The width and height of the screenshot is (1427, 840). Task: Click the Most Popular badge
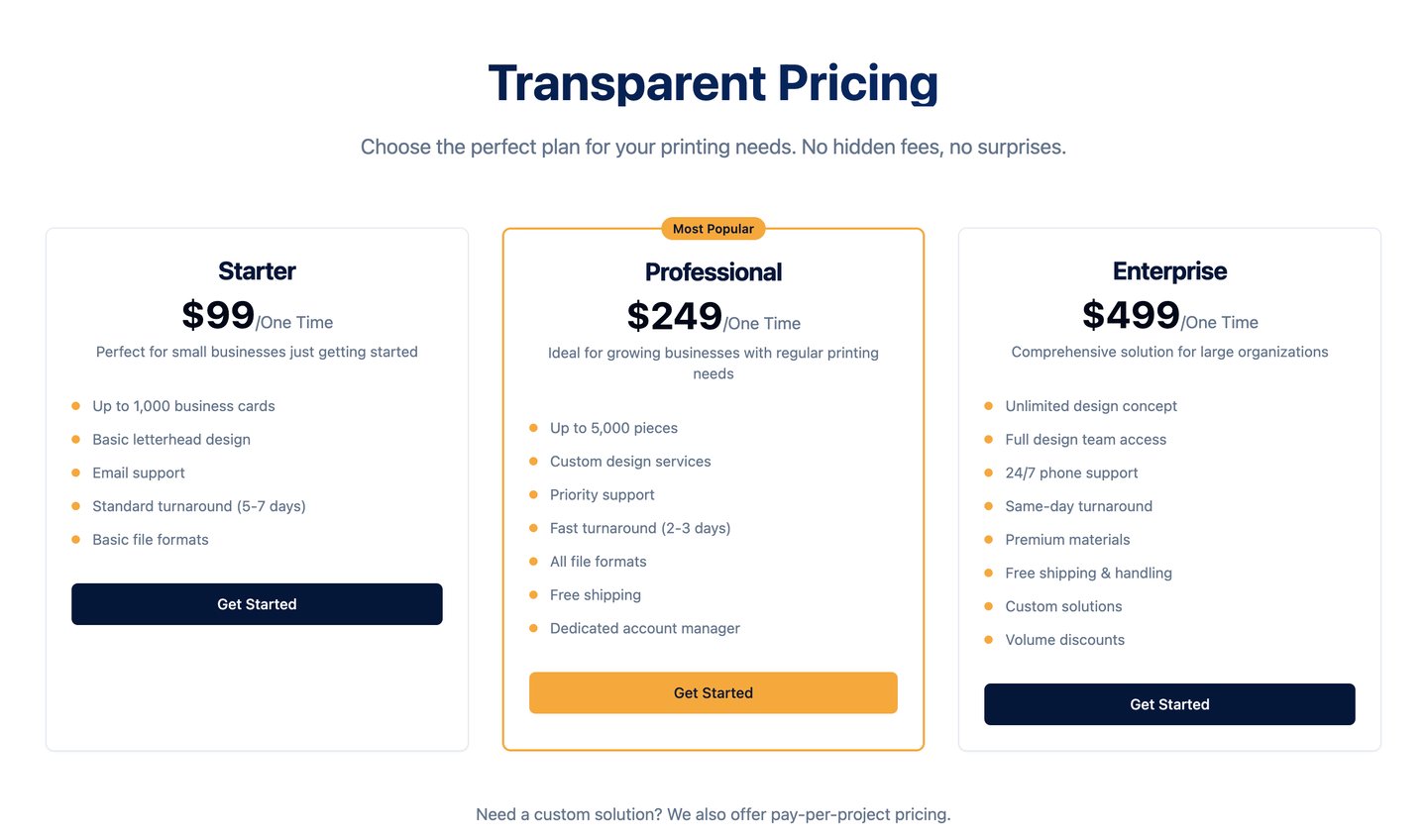click(713, 229)
